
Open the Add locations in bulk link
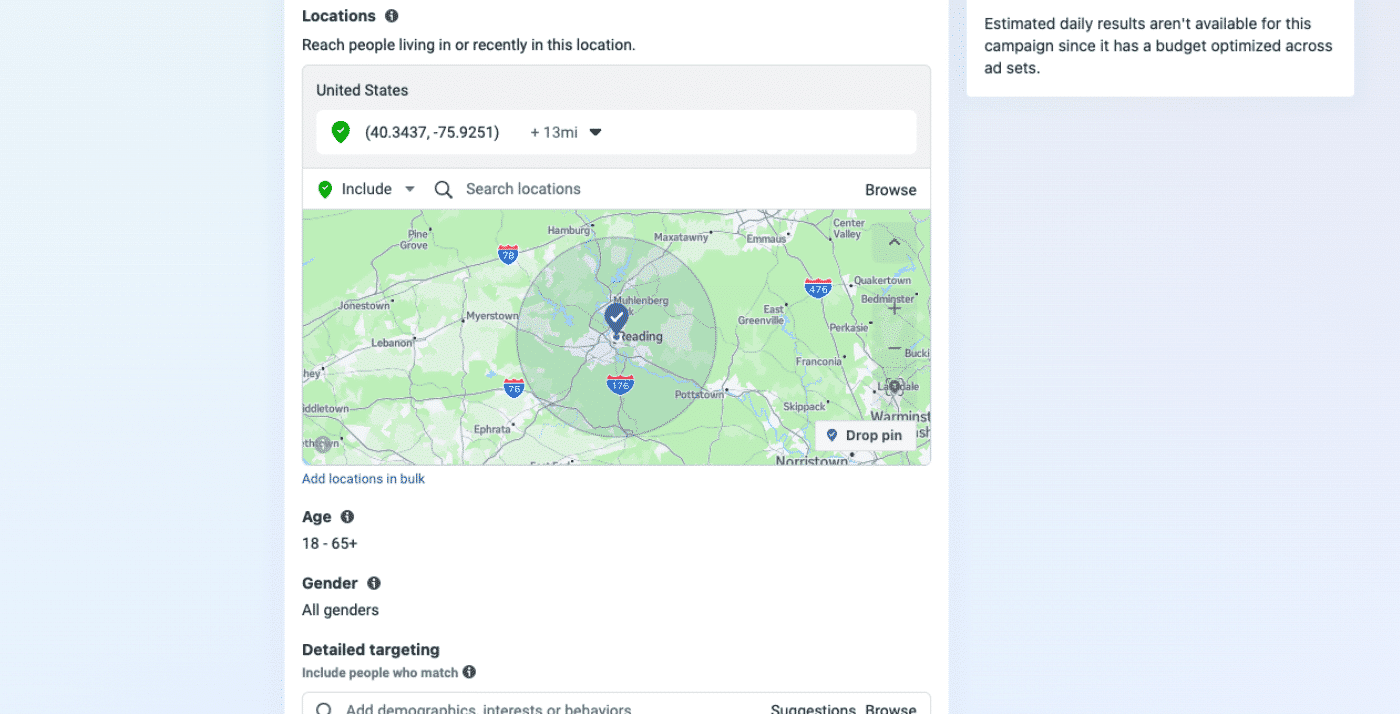tap(363, 479)
